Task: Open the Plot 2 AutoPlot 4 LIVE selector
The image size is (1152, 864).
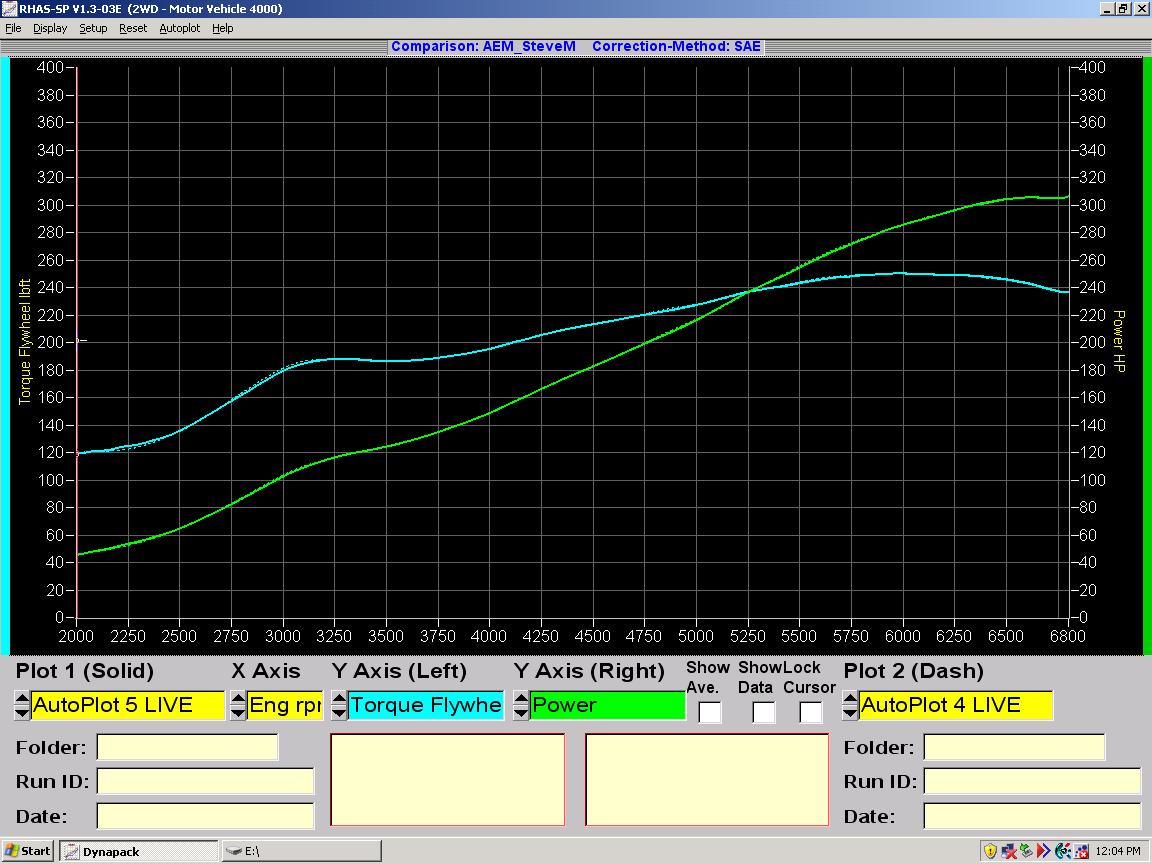Action: [x=955, y=705]
